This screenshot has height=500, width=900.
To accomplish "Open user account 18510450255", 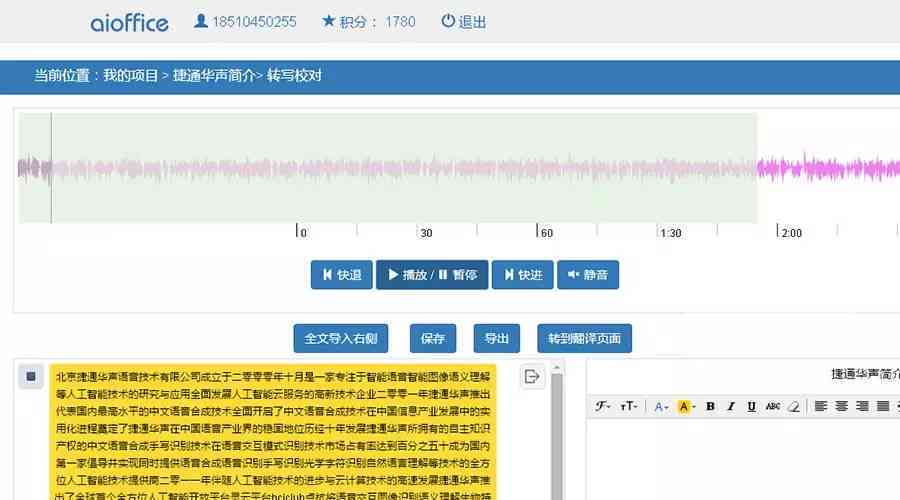I will pos(254,22).
